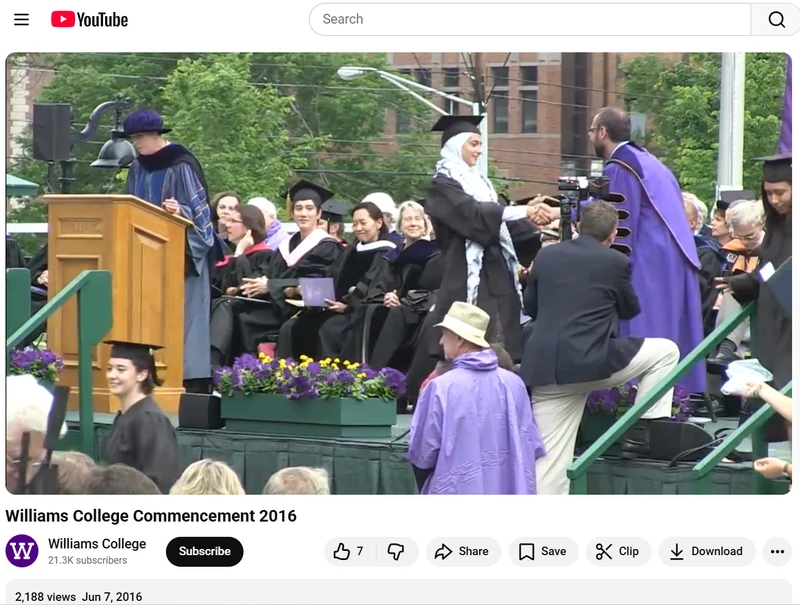Click the YouTube home logo
This screenshot has height=605, width=800.
point(90,19)
